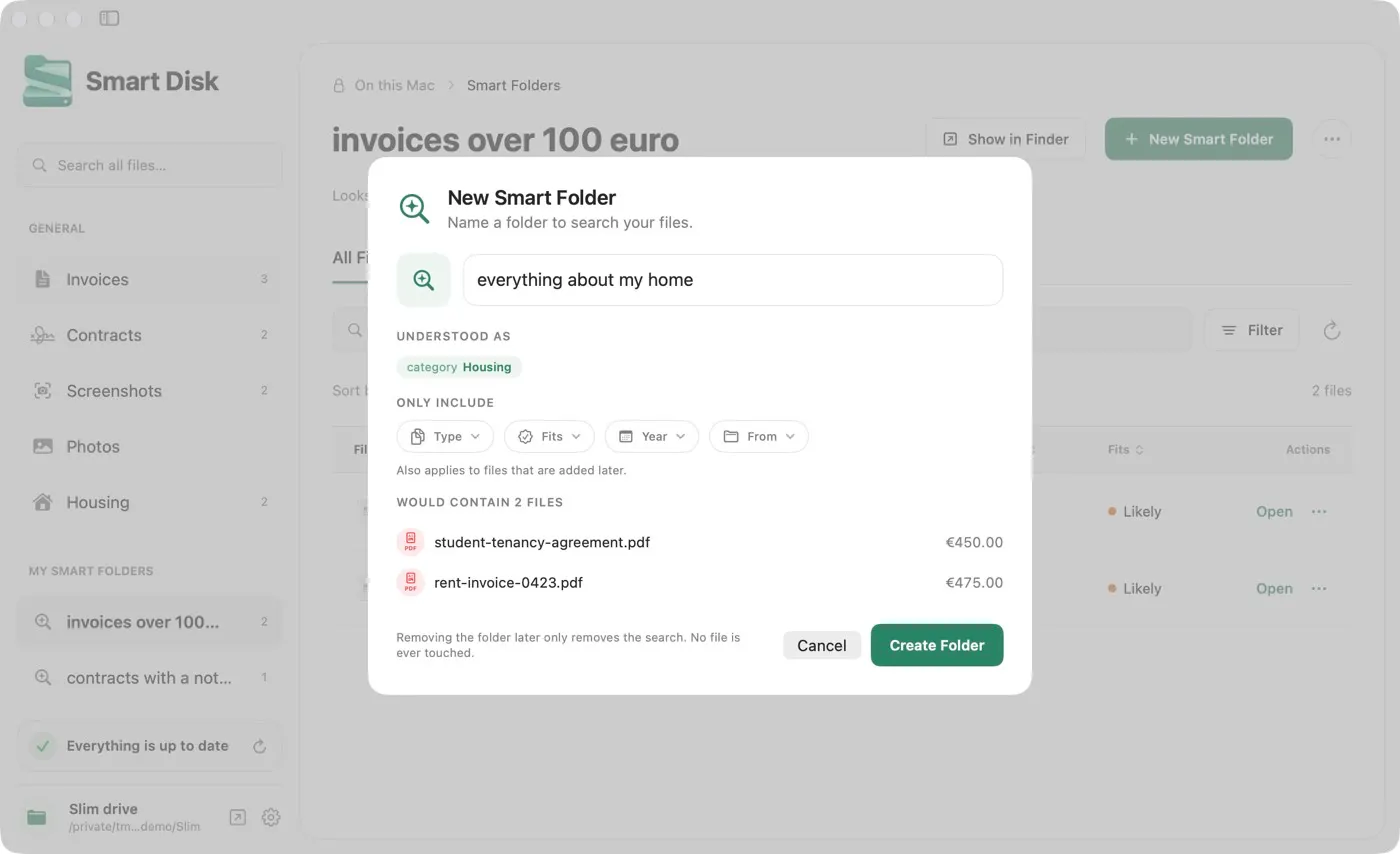
Task: Click the Smart Folders breadcrumb
Action: click(513, 85)
